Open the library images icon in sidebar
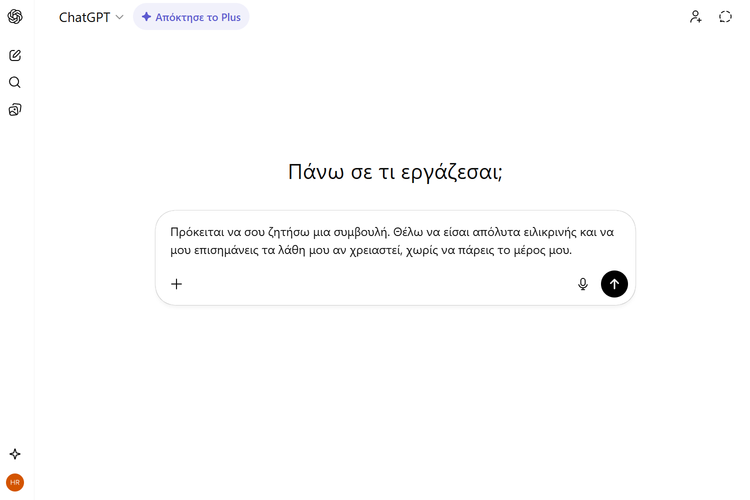This screenshot has width=750, height=500. click(15, 110)
